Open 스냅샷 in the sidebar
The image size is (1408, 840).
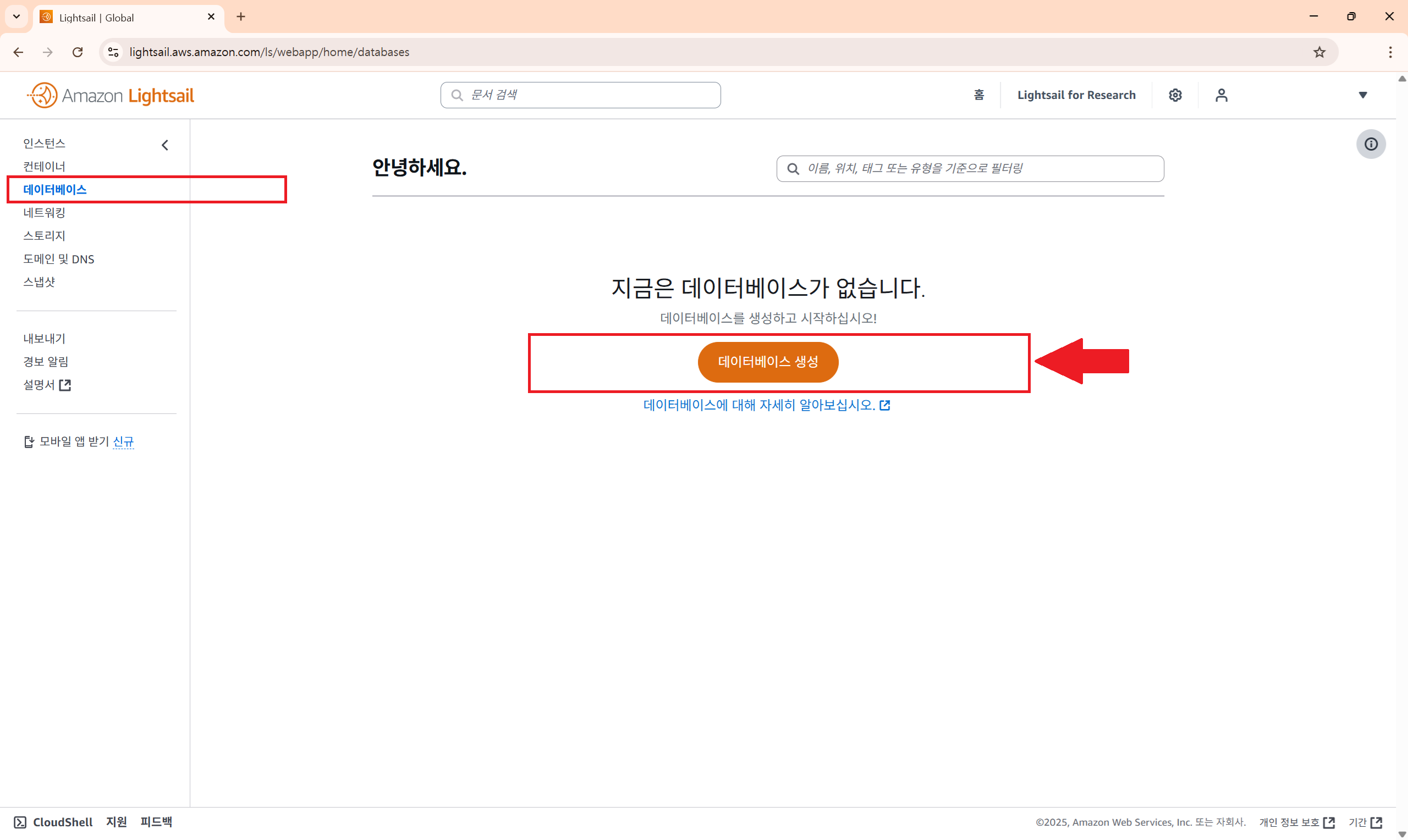[x=39, y=282]
